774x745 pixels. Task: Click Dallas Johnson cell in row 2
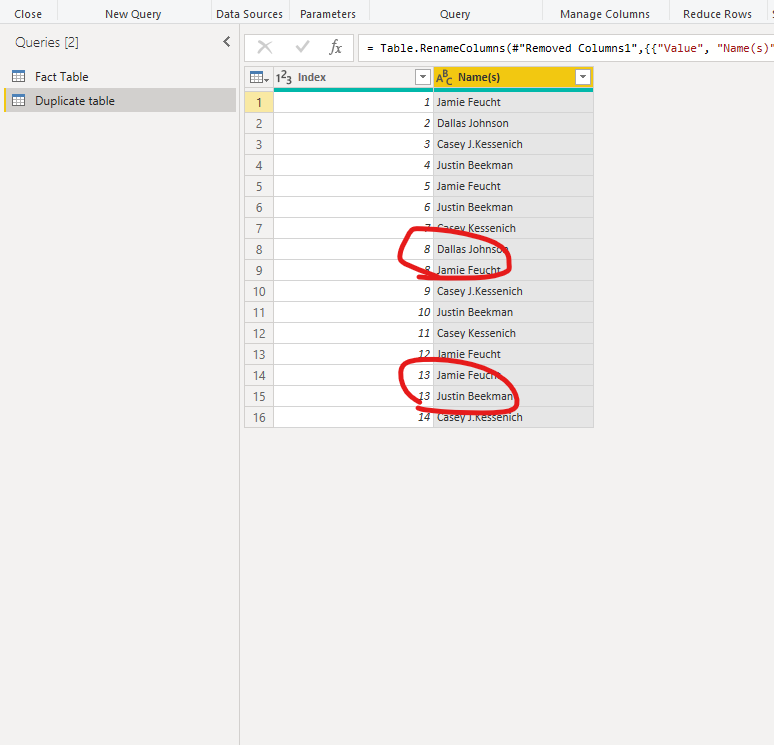tap(513, 123)
